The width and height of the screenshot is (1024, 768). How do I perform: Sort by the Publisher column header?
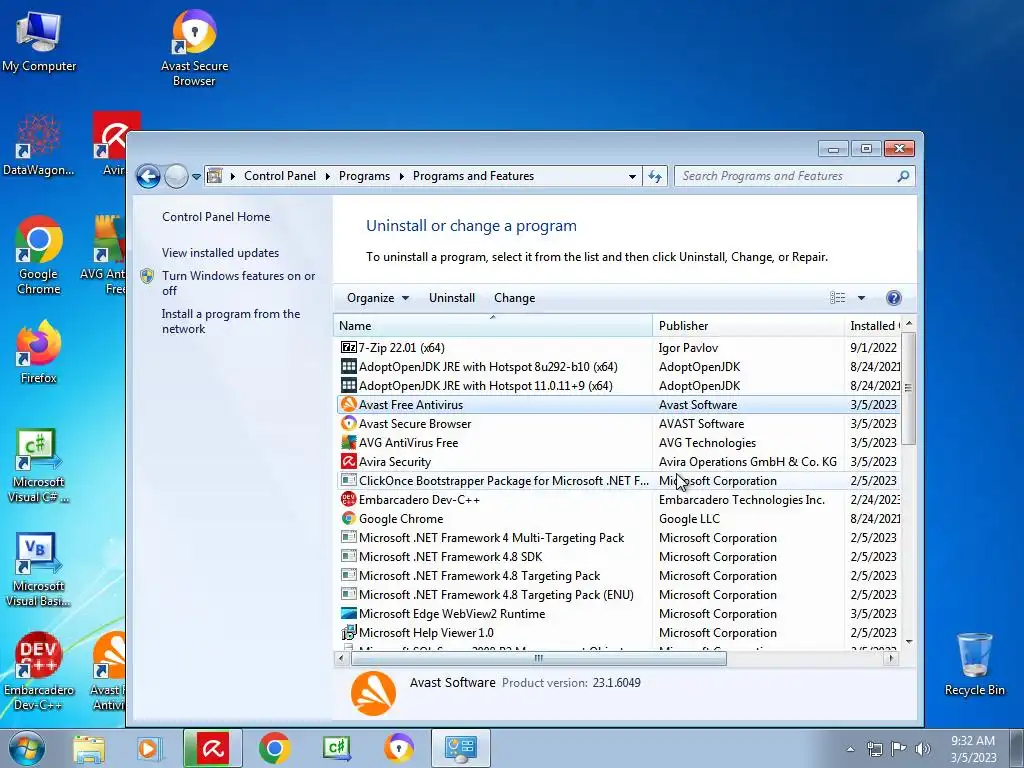748,325
